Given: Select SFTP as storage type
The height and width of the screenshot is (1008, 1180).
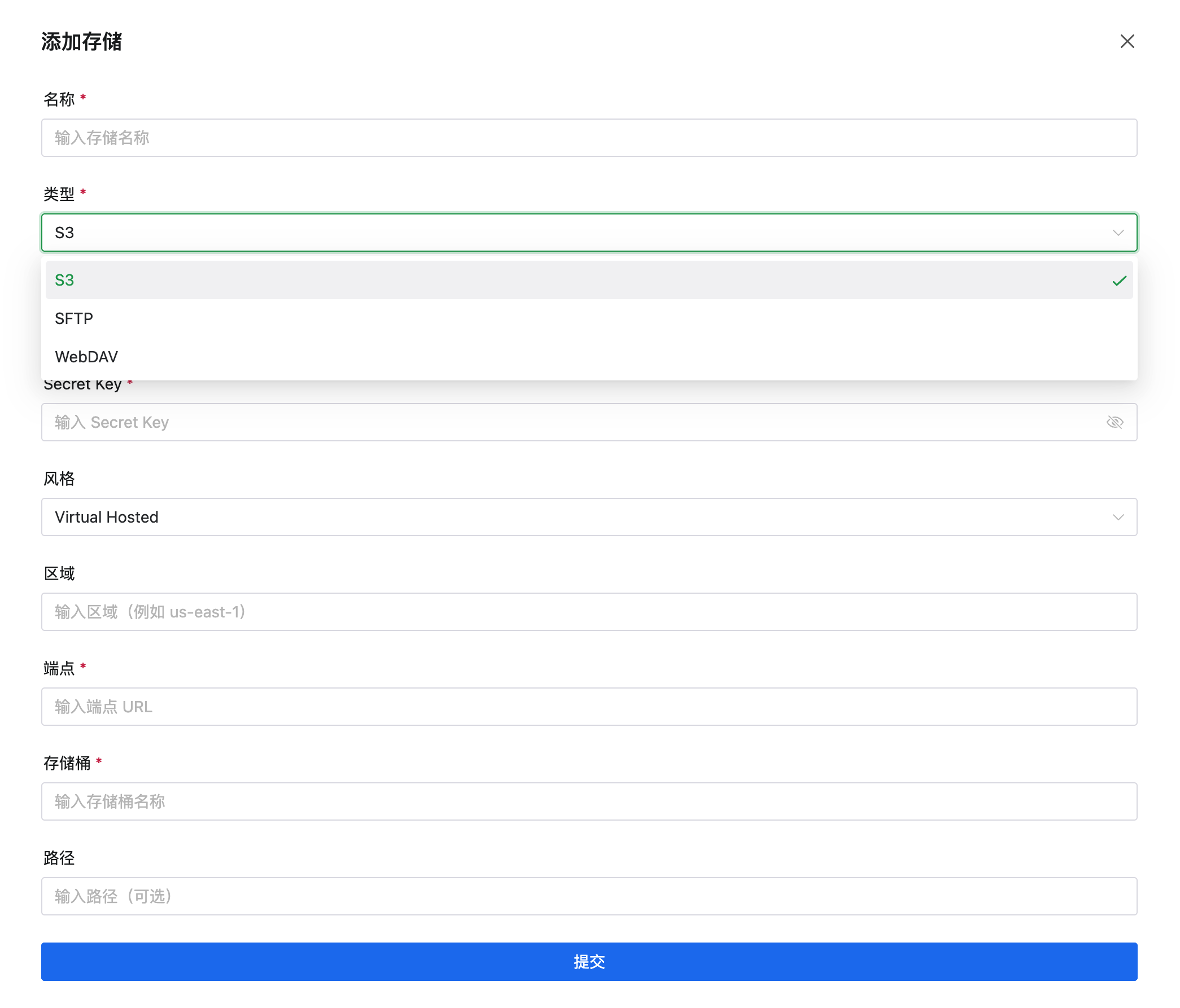Looking at the screenshot, I should [x=73, y=318].
